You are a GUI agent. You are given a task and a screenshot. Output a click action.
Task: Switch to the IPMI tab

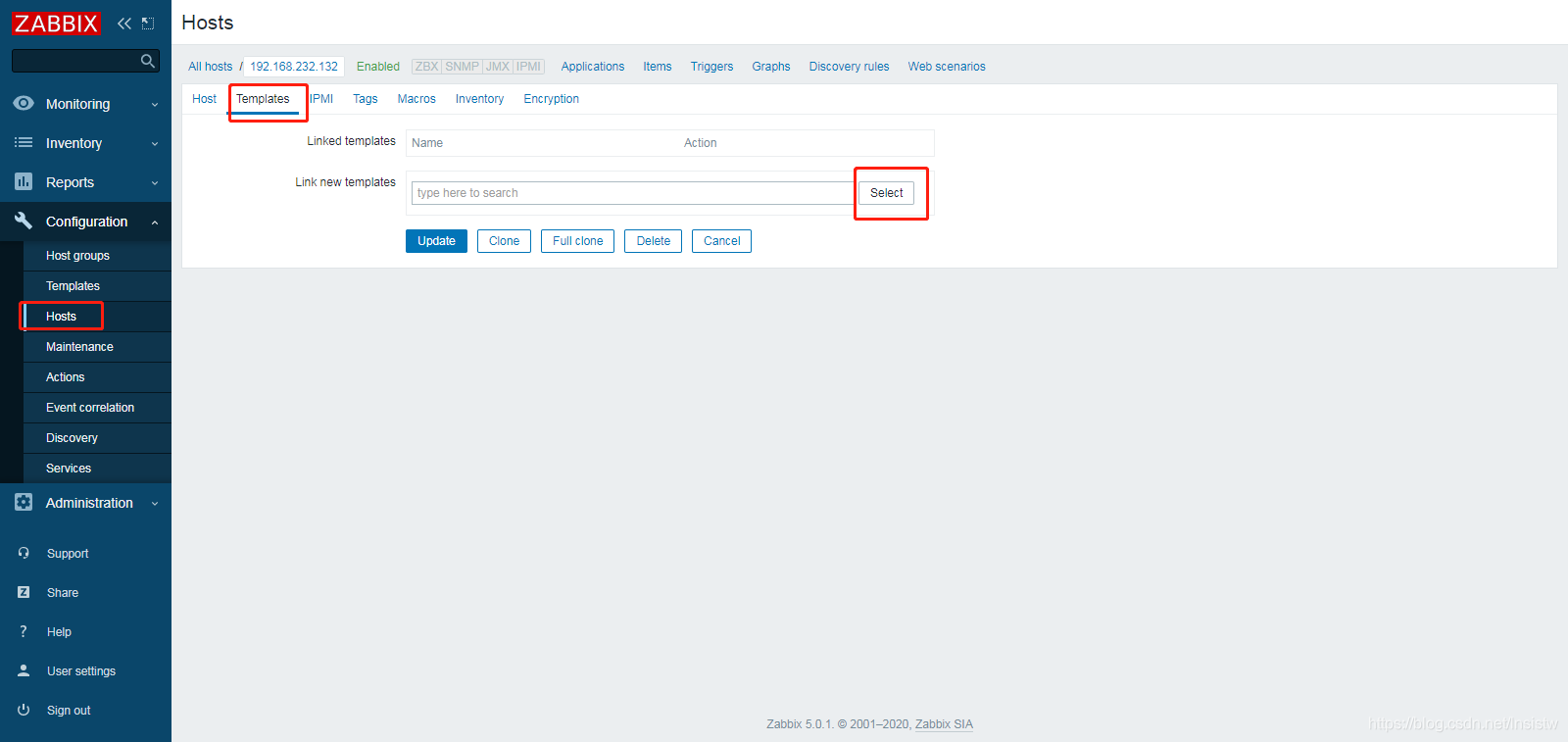point(321,99)
